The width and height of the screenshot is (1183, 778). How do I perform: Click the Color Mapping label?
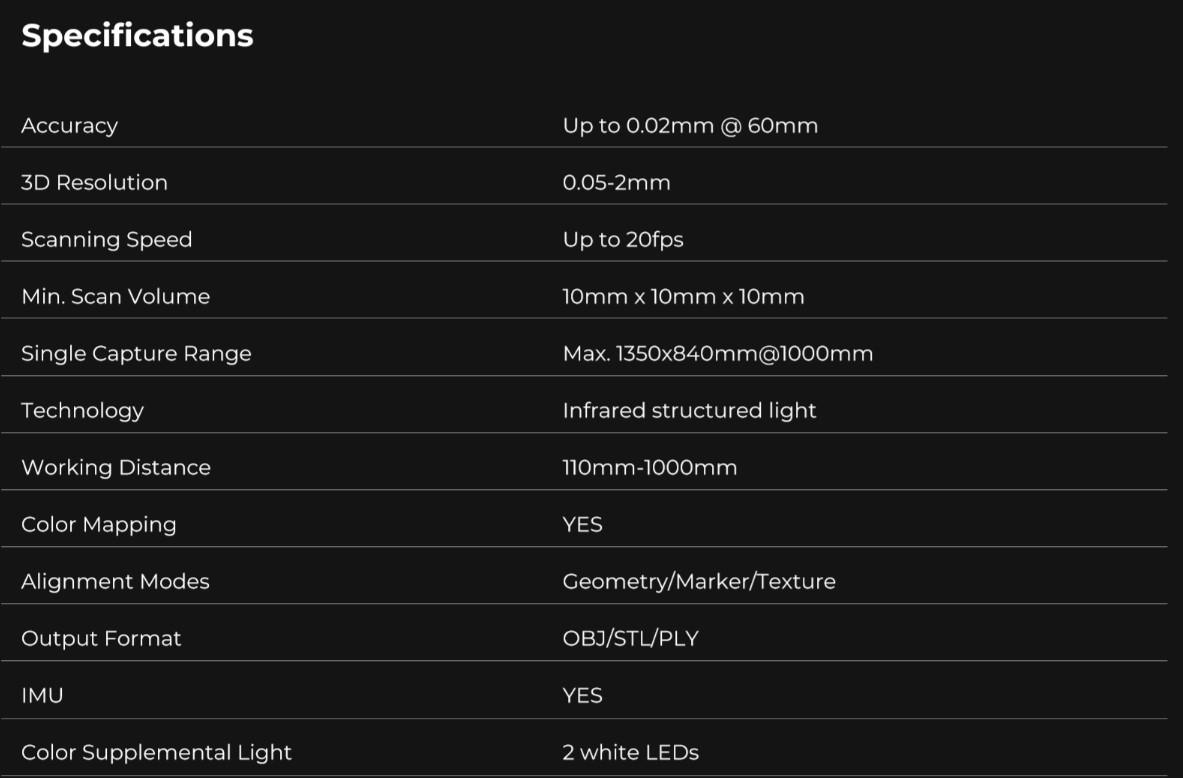tap(98, 525)
